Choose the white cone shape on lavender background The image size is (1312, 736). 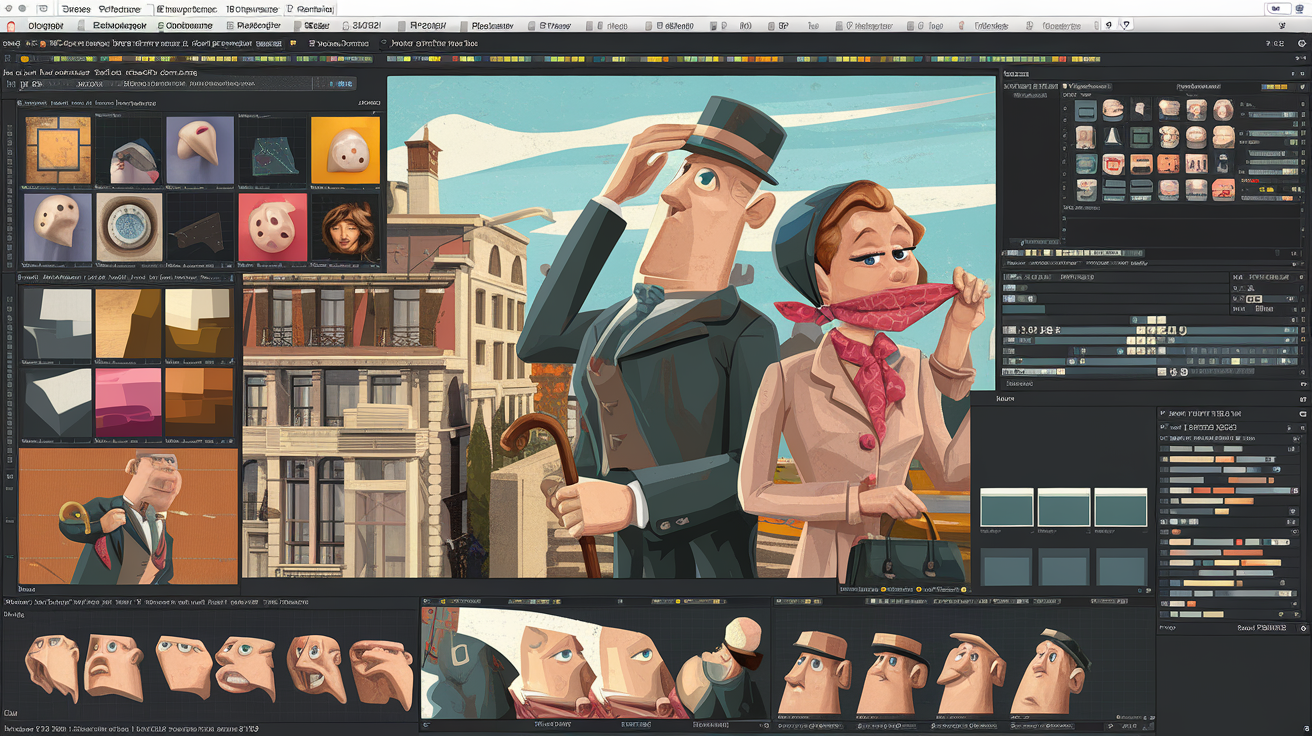[200, 150]
